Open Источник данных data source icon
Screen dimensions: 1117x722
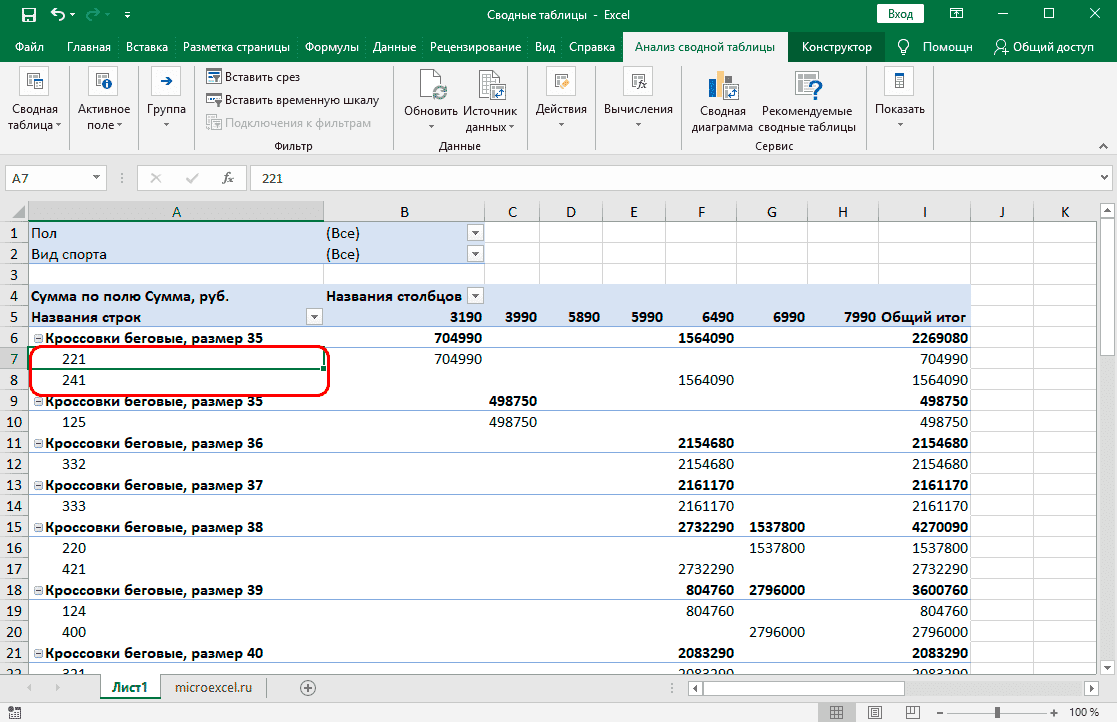(x=490, y=87)
